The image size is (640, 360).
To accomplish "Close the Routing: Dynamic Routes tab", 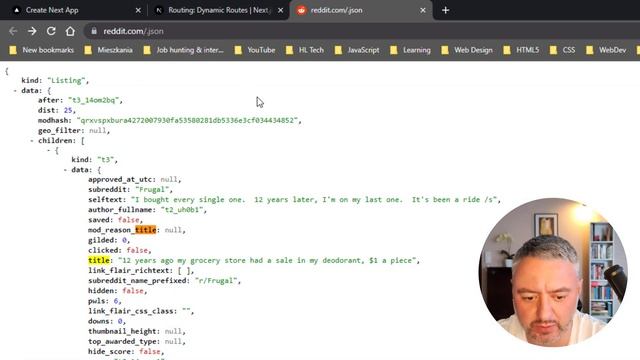I will 280,10.
